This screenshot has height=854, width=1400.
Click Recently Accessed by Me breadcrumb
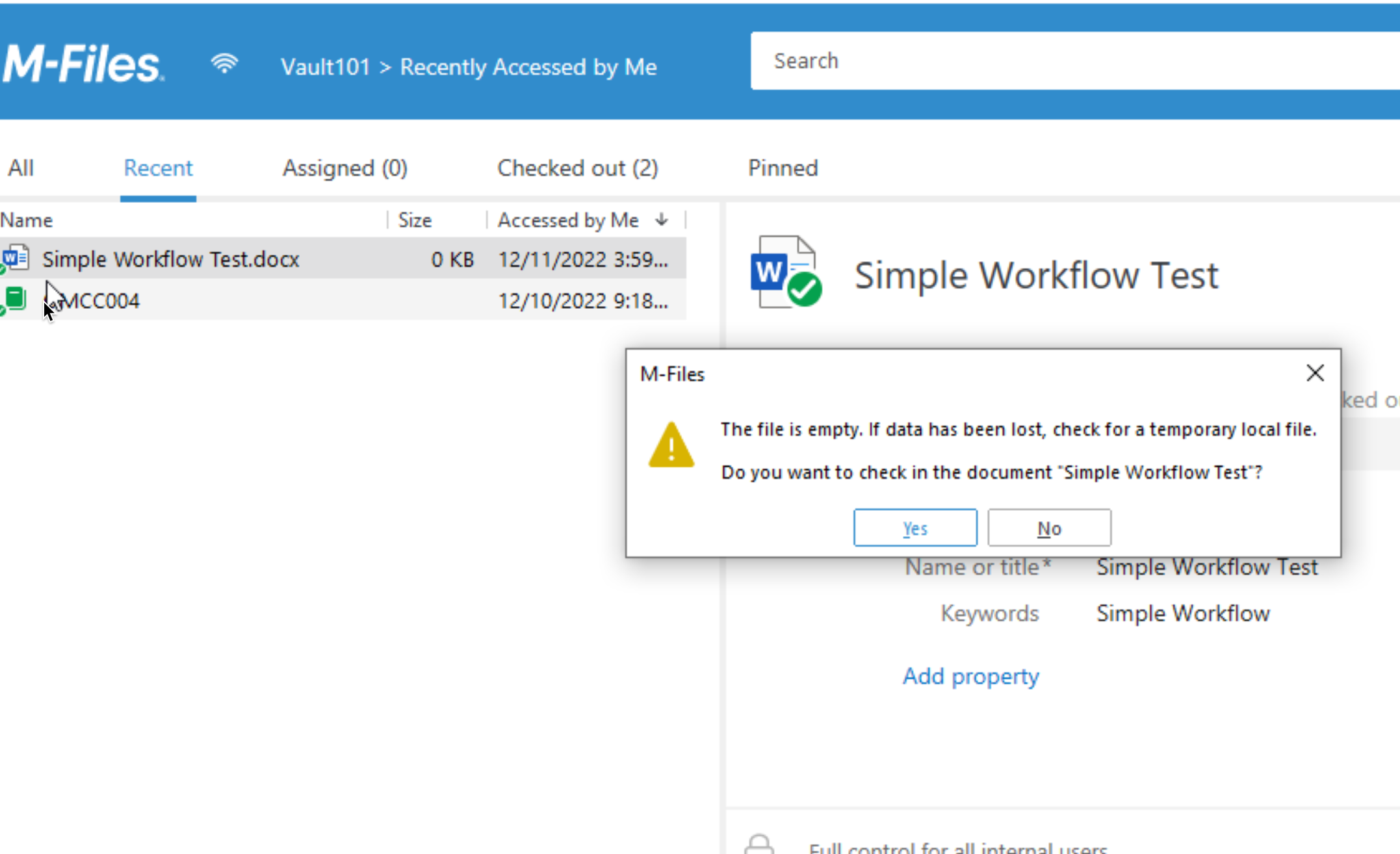click(x=528, y=66)
